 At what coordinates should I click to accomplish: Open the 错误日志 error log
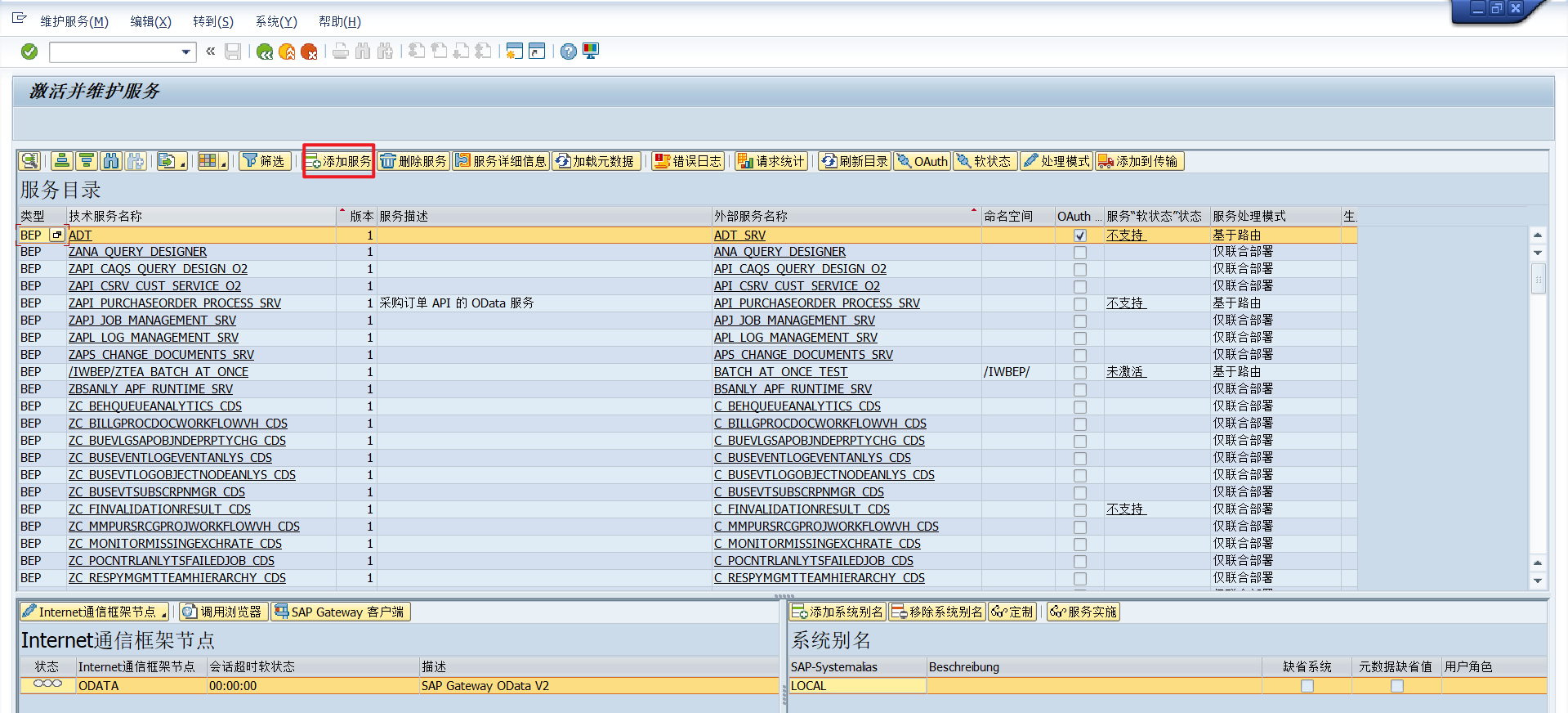(688, 161)
